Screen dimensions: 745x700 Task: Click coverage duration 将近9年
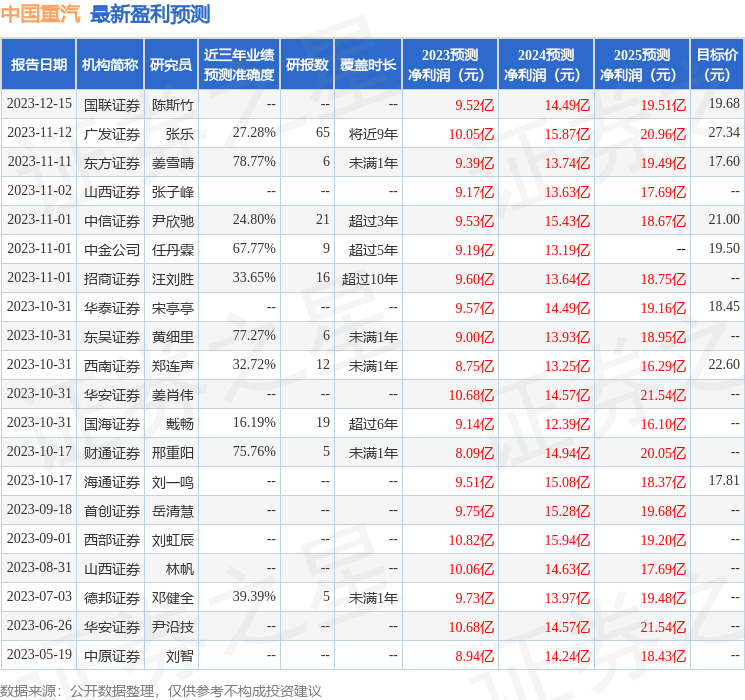click(x=373, y=134)
